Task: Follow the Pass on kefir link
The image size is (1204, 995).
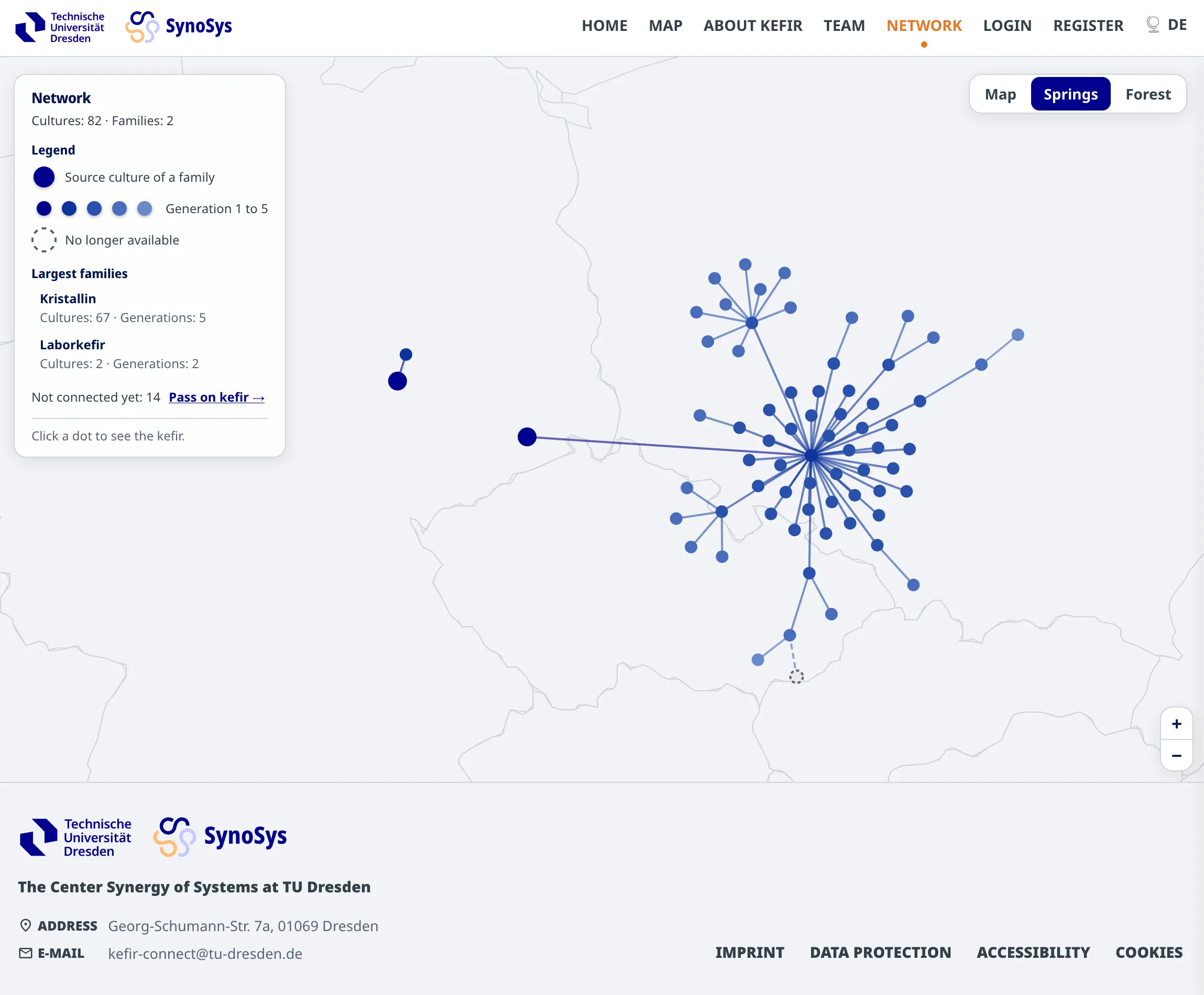Action: click(x=217, y=397)
